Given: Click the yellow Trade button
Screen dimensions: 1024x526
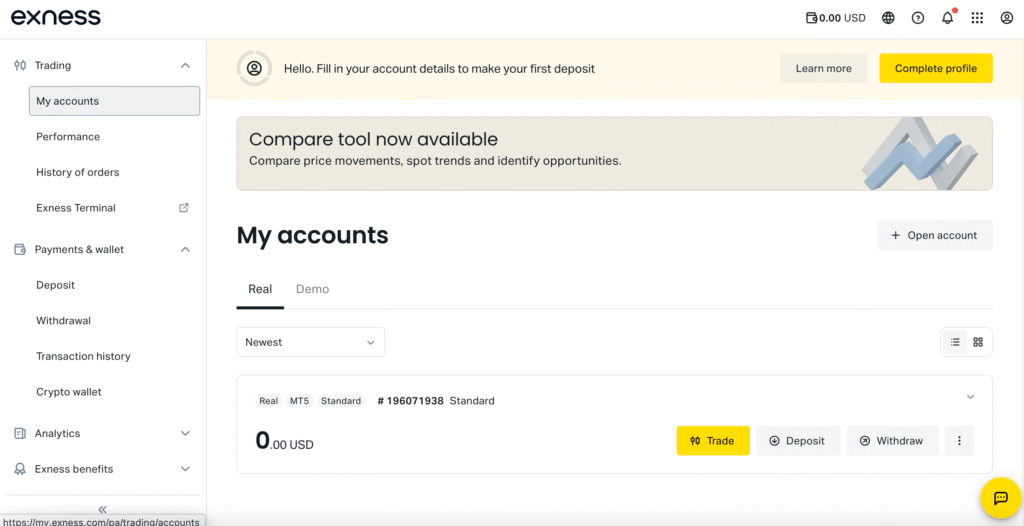Looking at the screenshot, I should coord(712,441).
